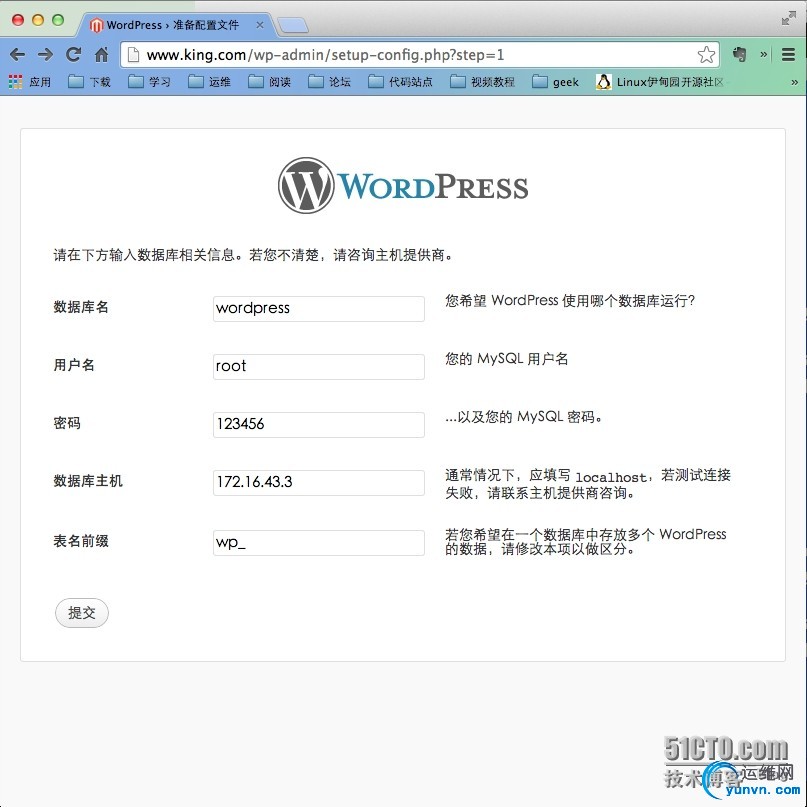Image resolution: width=807 pixels, height=807 pixels.
Task: Click the browser forward arrow
Action: 45,54
